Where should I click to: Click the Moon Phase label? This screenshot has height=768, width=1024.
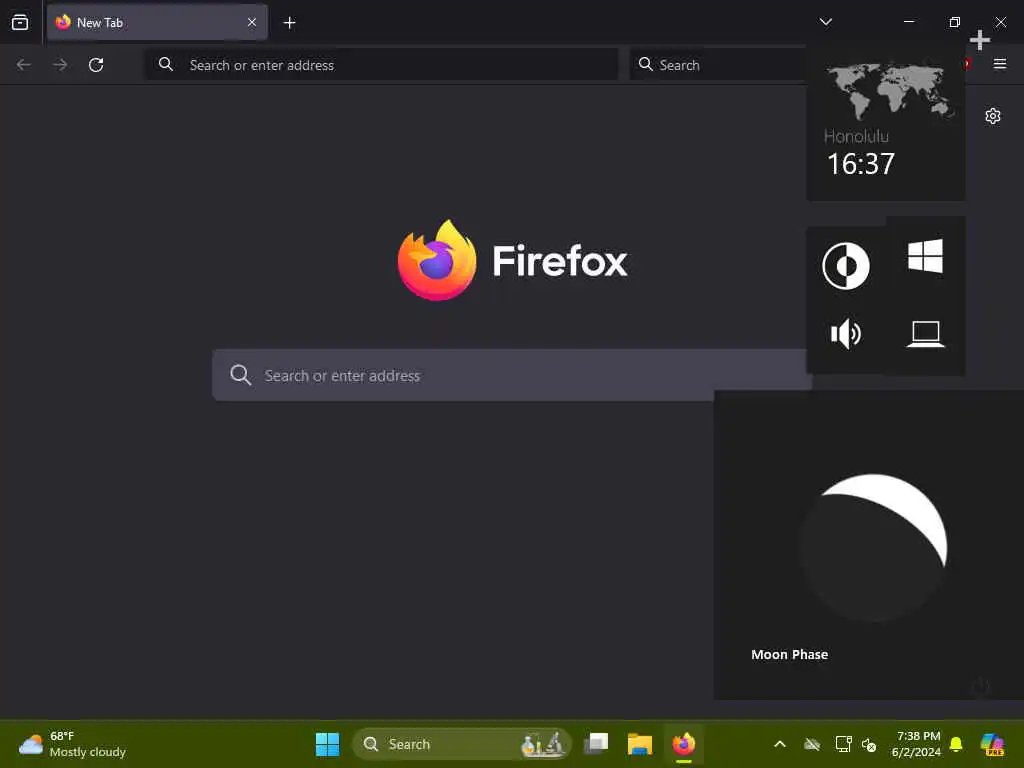(x=790, y=654)
